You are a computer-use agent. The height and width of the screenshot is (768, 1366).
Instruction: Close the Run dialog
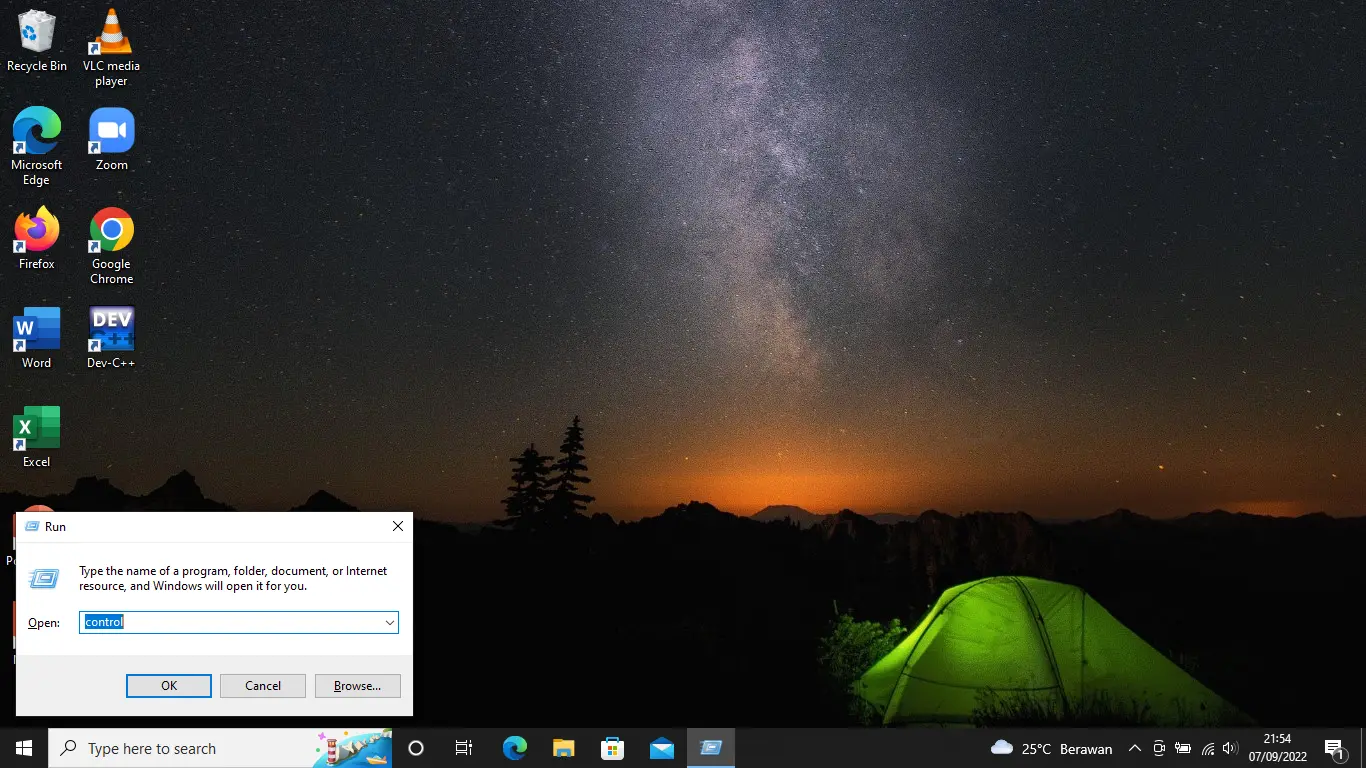click(398, 526)
